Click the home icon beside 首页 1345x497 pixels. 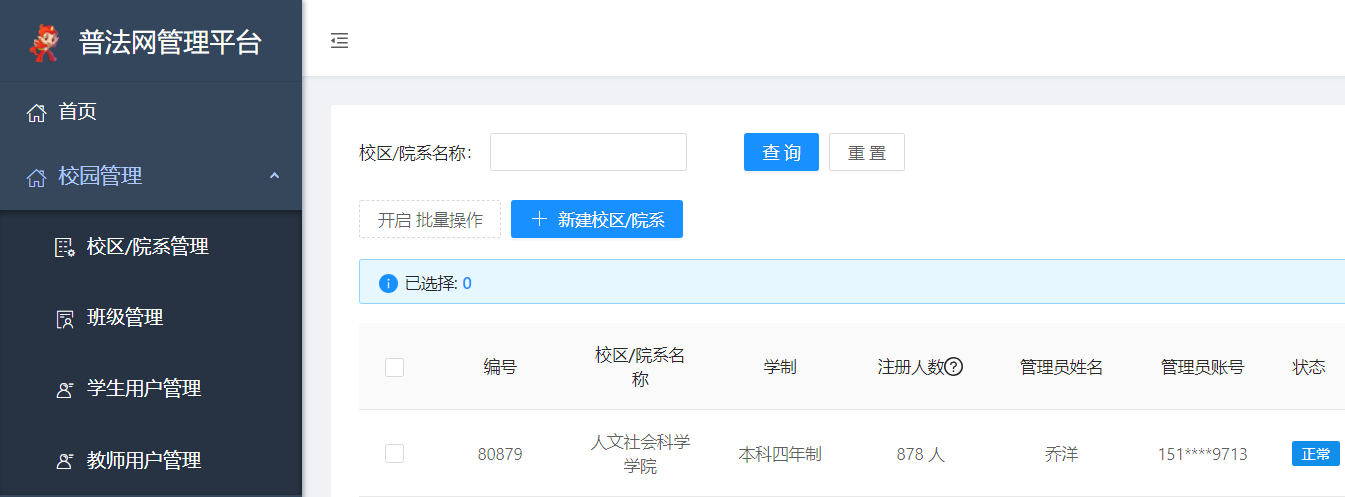(x=36, y=113)
